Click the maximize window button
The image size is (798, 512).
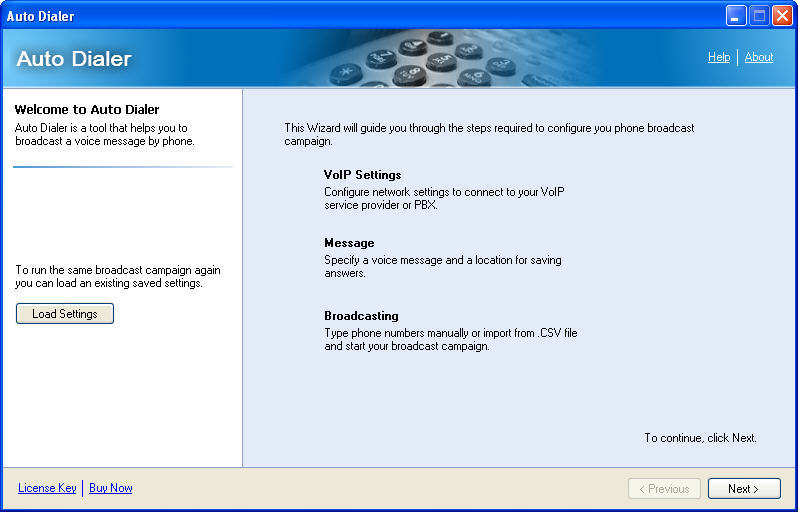[x=759, y=15]
